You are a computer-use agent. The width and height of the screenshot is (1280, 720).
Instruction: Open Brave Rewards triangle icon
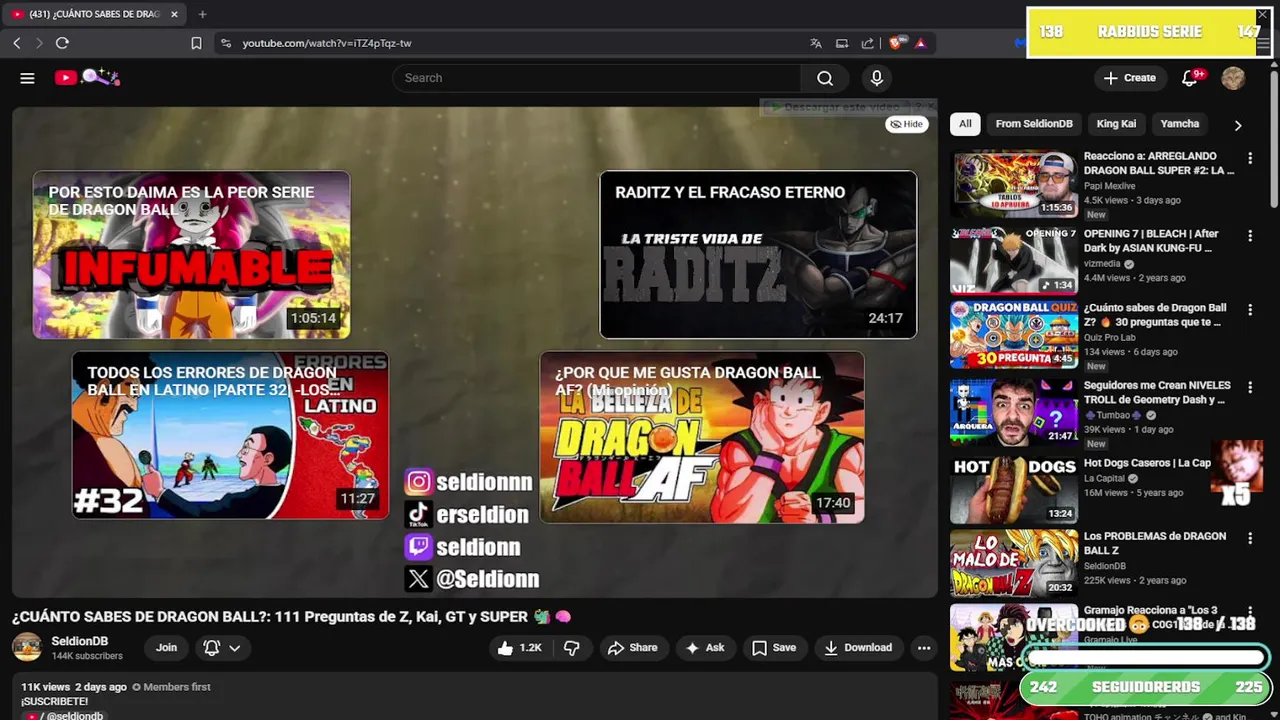pos(920,43)
